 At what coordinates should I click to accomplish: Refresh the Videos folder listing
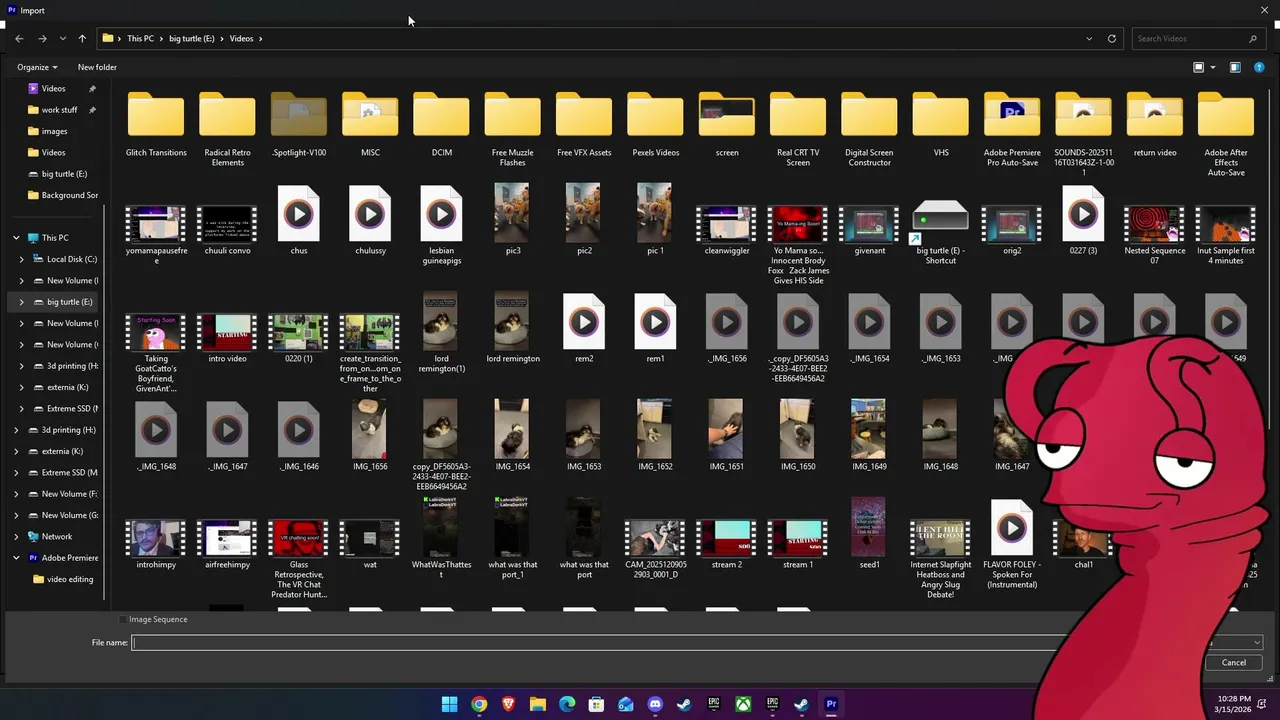coord(1112,38)
